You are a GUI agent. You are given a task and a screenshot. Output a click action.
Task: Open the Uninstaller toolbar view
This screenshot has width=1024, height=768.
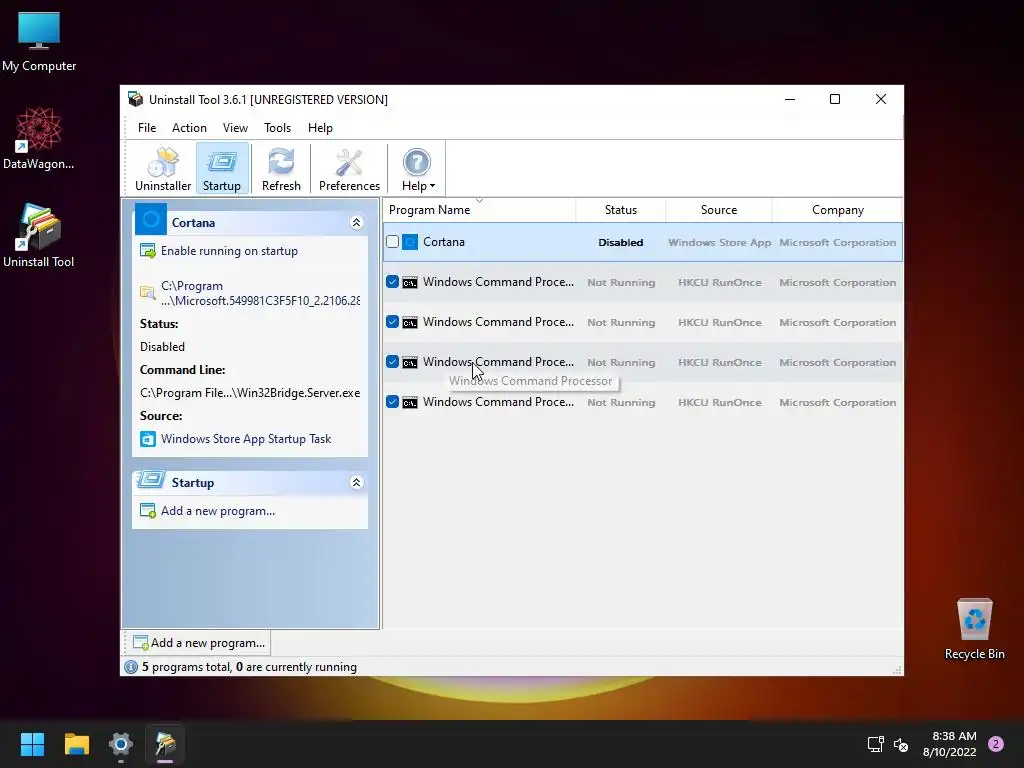tap(163, 169)
